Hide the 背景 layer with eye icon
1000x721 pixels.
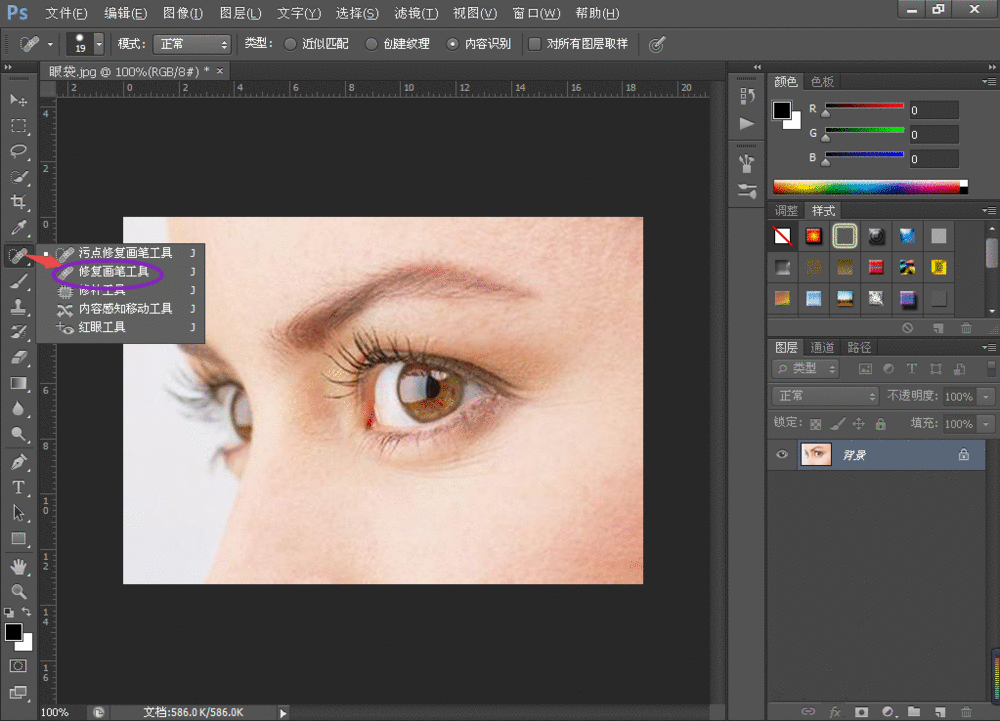pyautogui.click(x=783, y=454)
